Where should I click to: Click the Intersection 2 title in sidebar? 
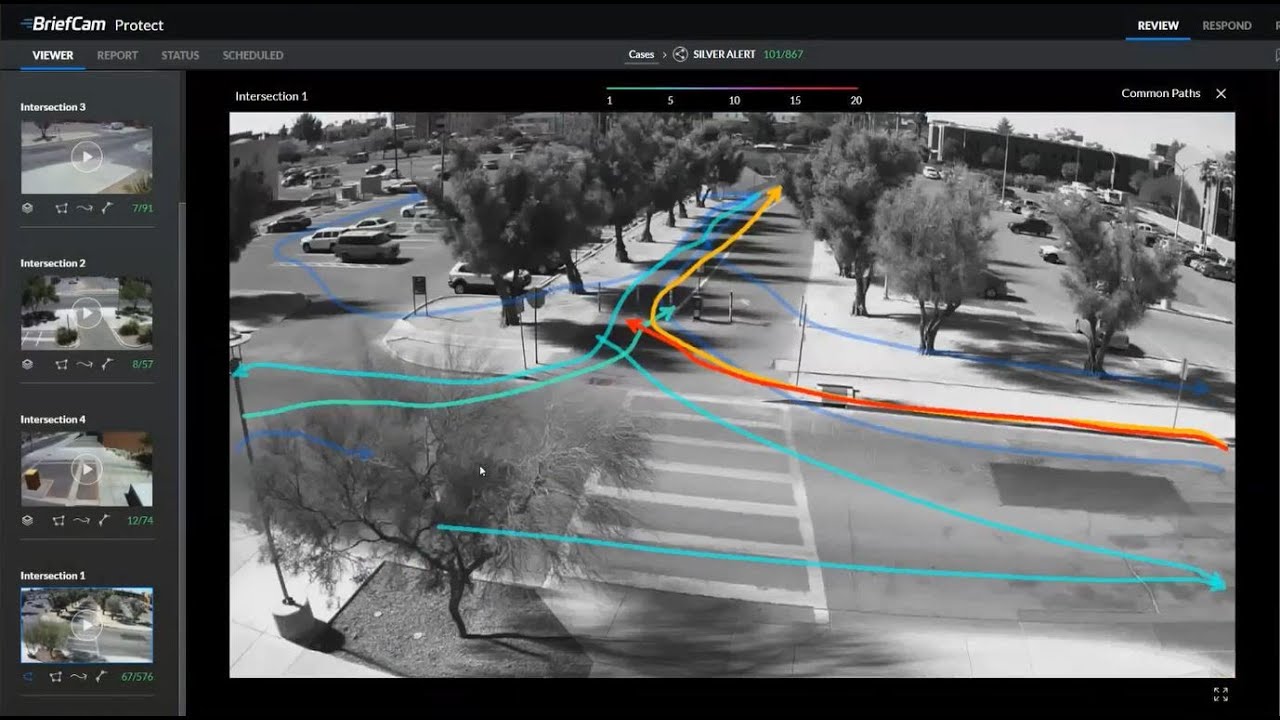point(53,263)
